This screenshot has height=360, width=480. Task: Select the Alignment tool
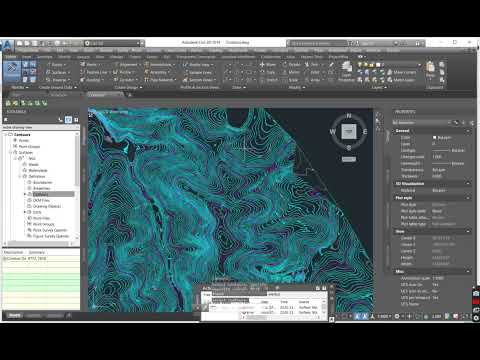pyautogui.click(x=127, y=64)
